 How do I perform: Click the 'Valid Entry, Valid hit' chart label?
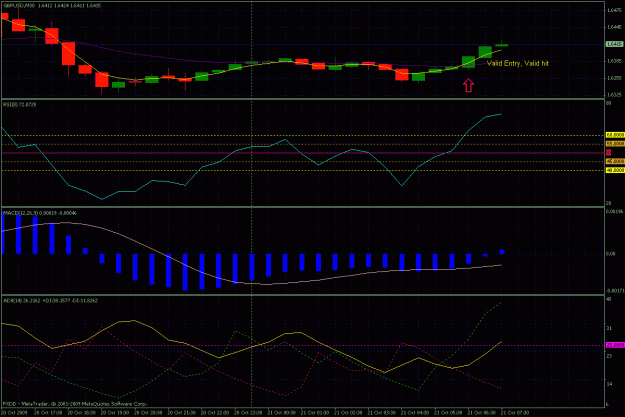point(517,63)
